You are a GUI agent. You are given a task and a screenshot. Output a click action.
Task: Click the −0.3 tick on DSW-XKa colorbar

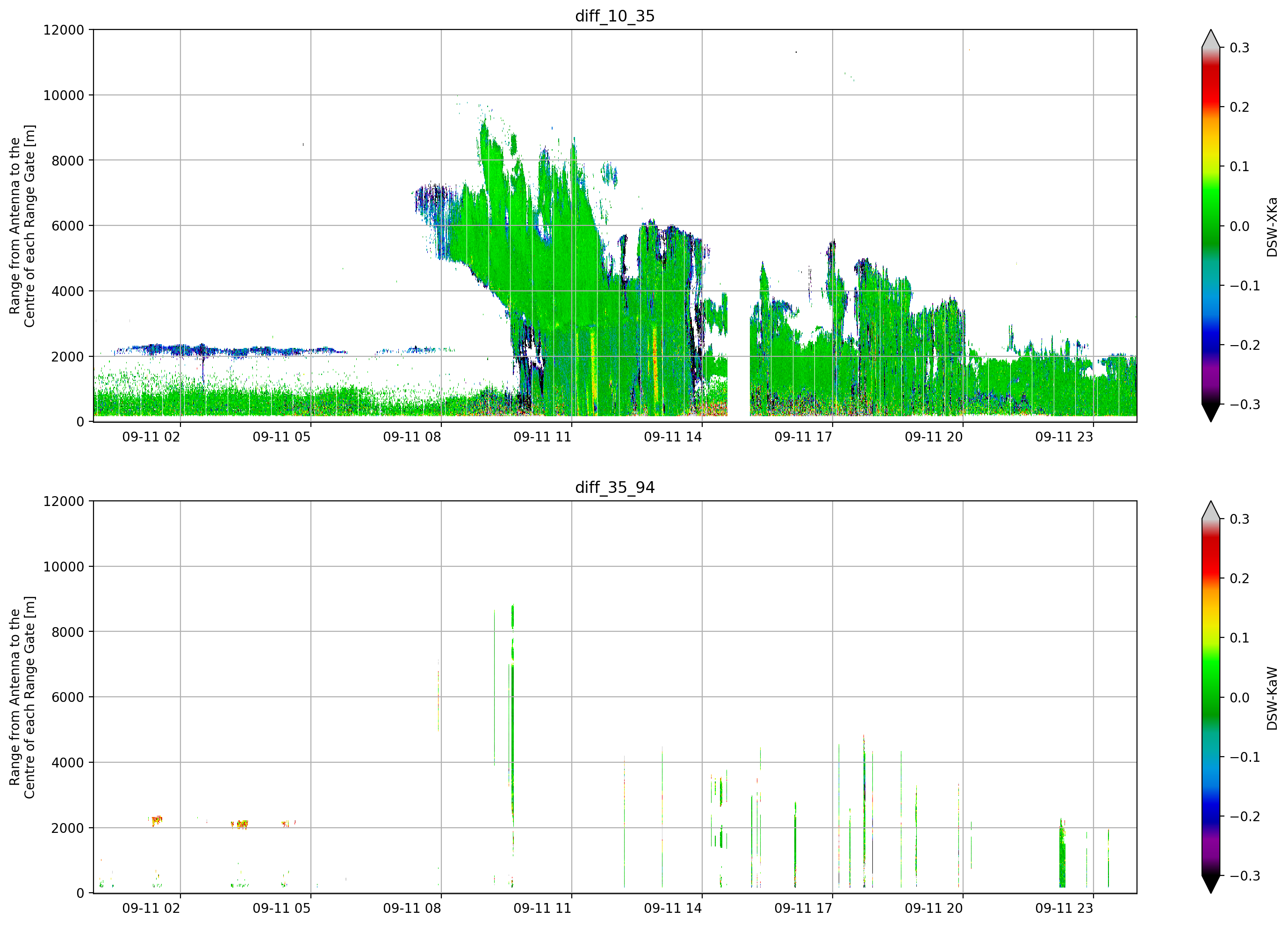(x=1245, y=405)
